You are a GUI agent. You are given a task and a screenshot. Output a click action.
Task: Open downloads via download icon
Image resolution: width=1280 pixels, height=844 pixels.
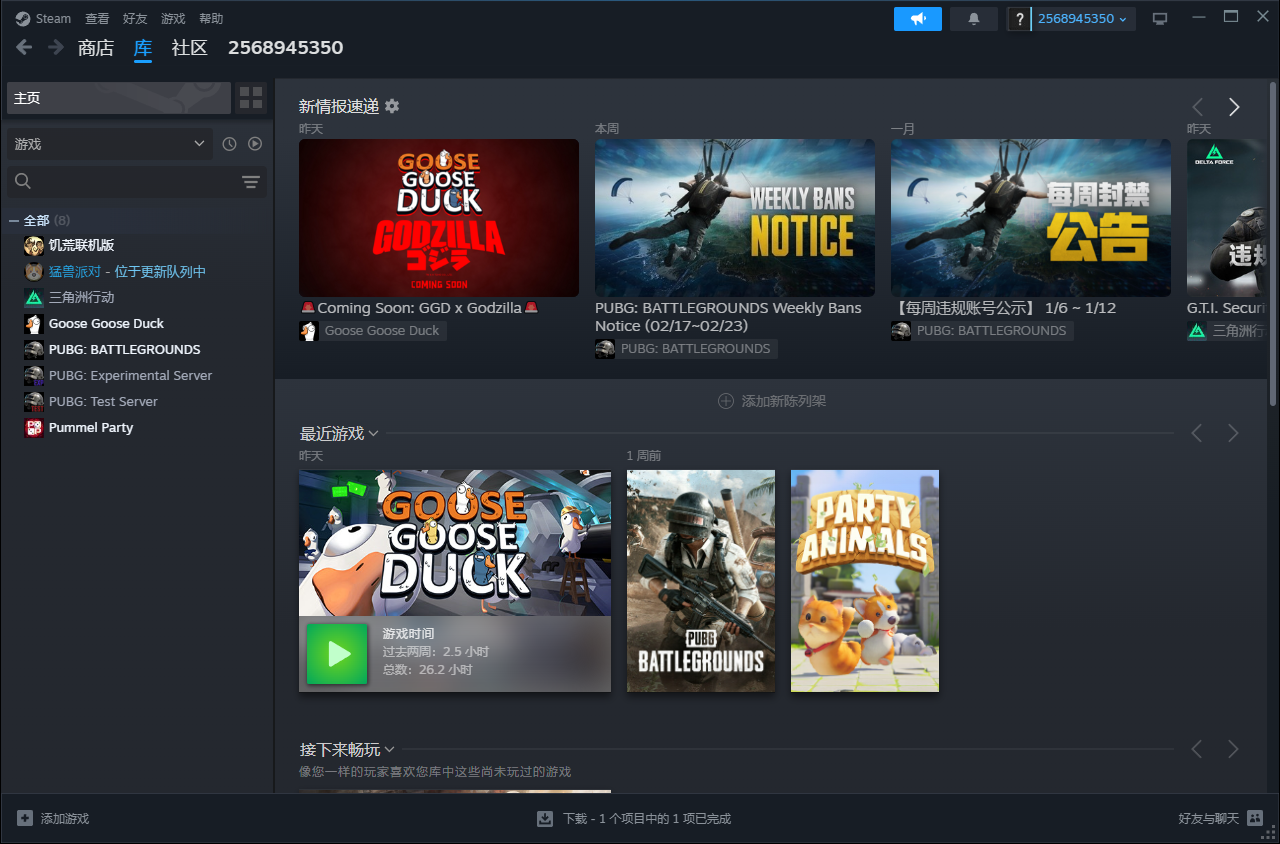[545, 818]
